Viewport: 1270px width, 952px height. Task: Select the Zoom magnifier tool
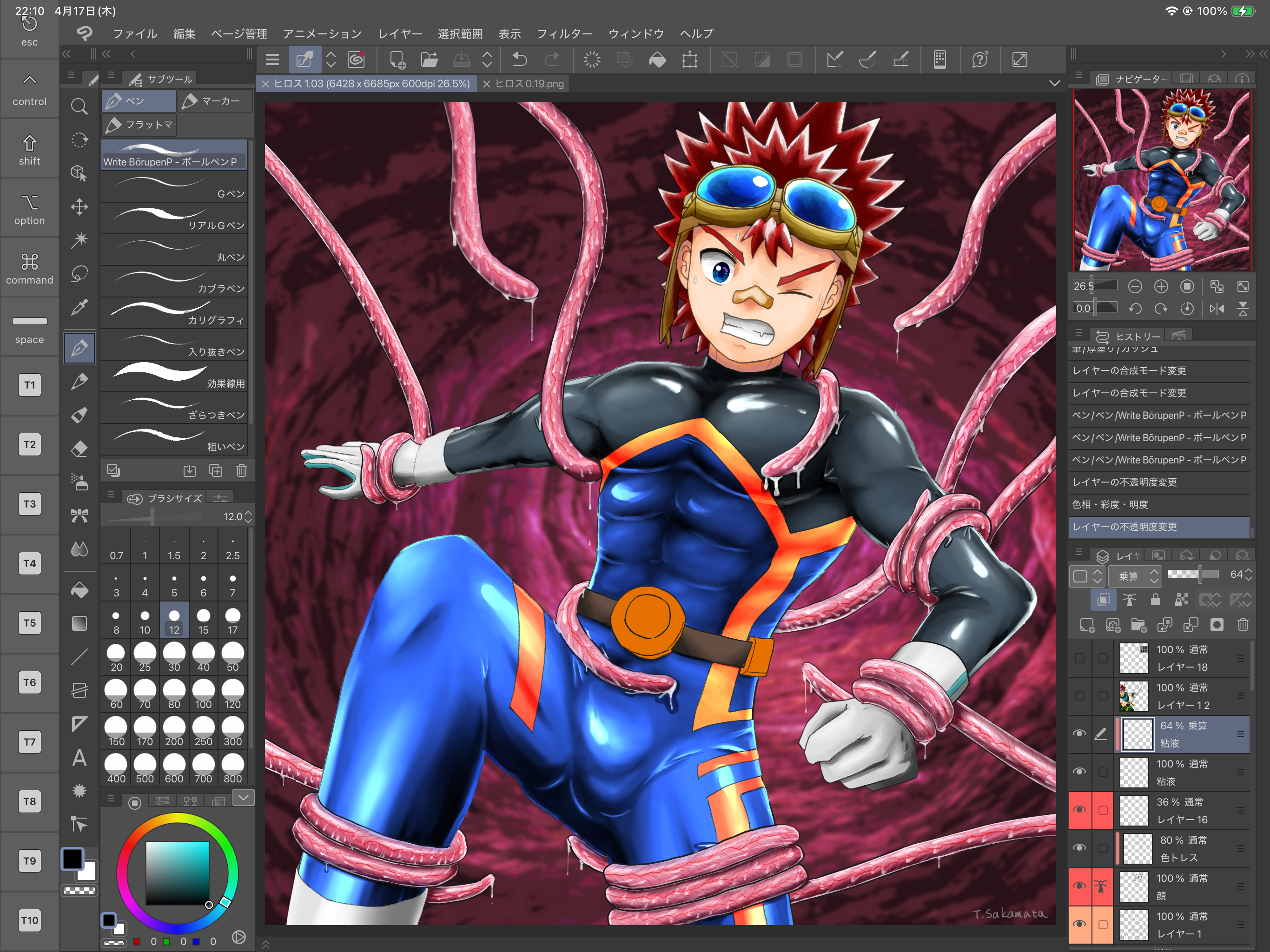pyautogui.click(x=79, y=107)
